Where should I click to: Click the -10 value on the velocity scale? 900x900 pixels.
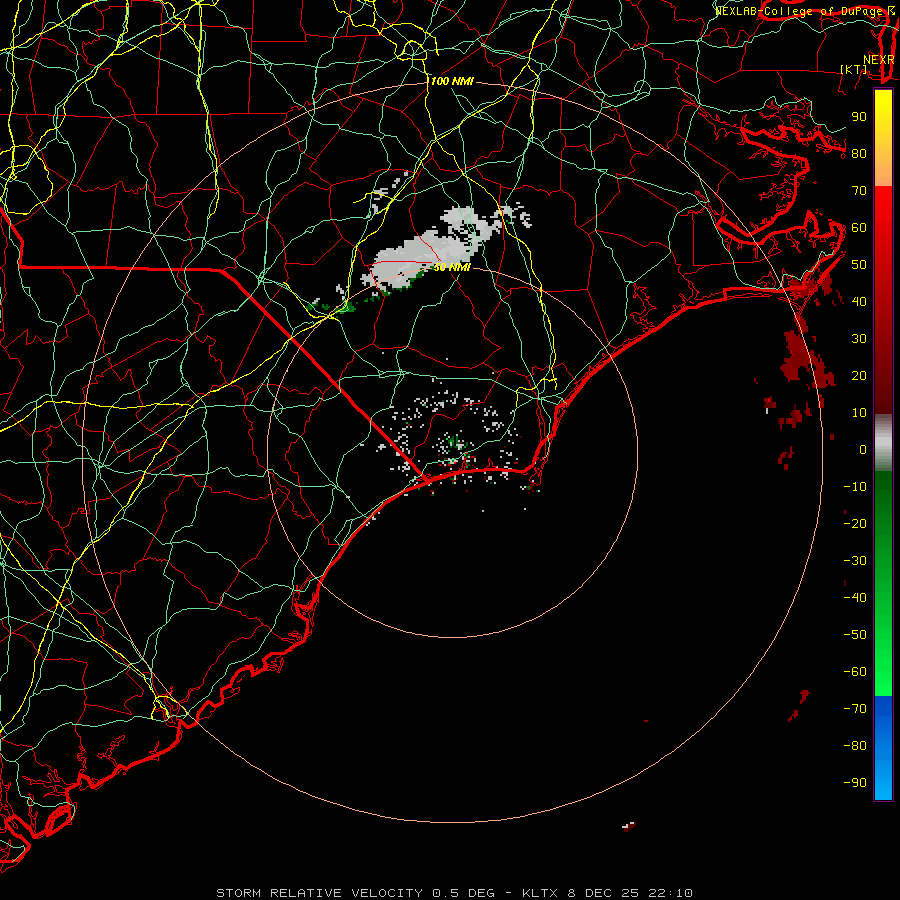pos(855,487)
